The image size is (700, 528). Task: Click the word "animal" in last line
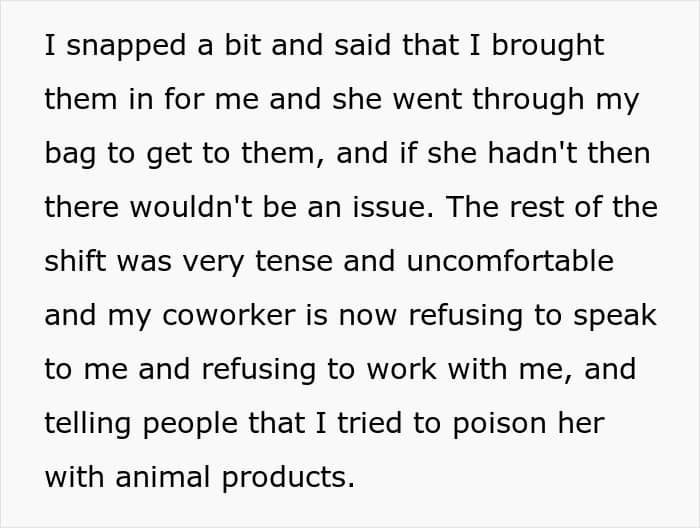point(162,477)
